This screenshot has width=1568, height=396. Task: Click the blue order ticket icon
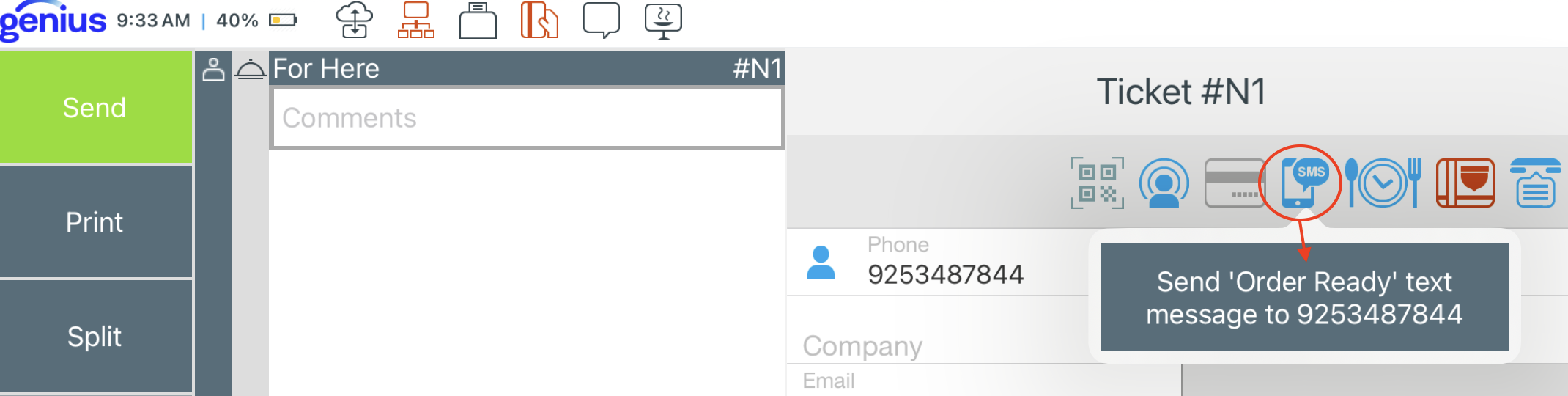[1536, 183]
